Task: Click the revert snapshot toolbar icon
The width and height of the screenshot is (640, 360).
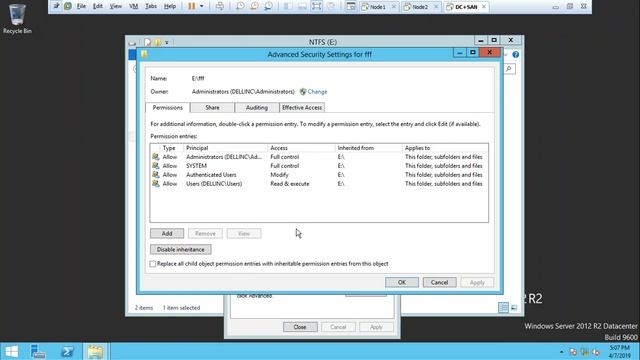Action: tap(254, 6)
